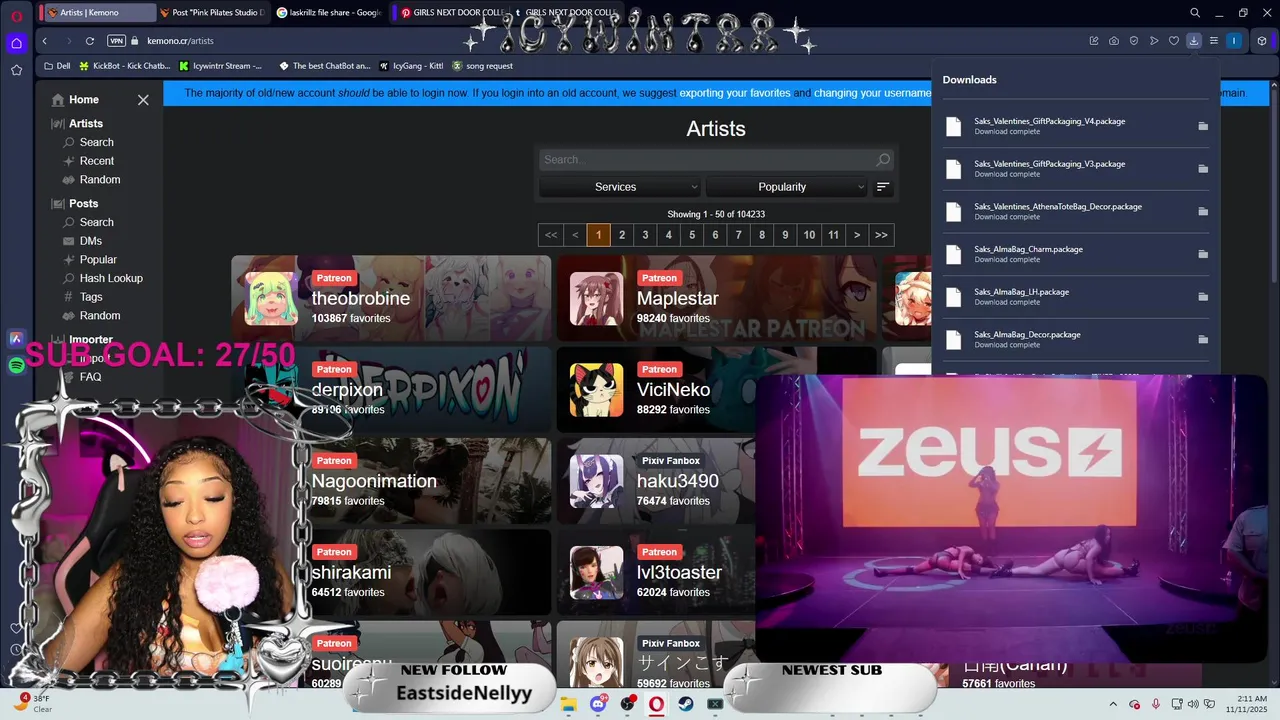Open the Dell bookmark
The width and height of the screenshot is (1280, 720).
[x=57, y=66]
